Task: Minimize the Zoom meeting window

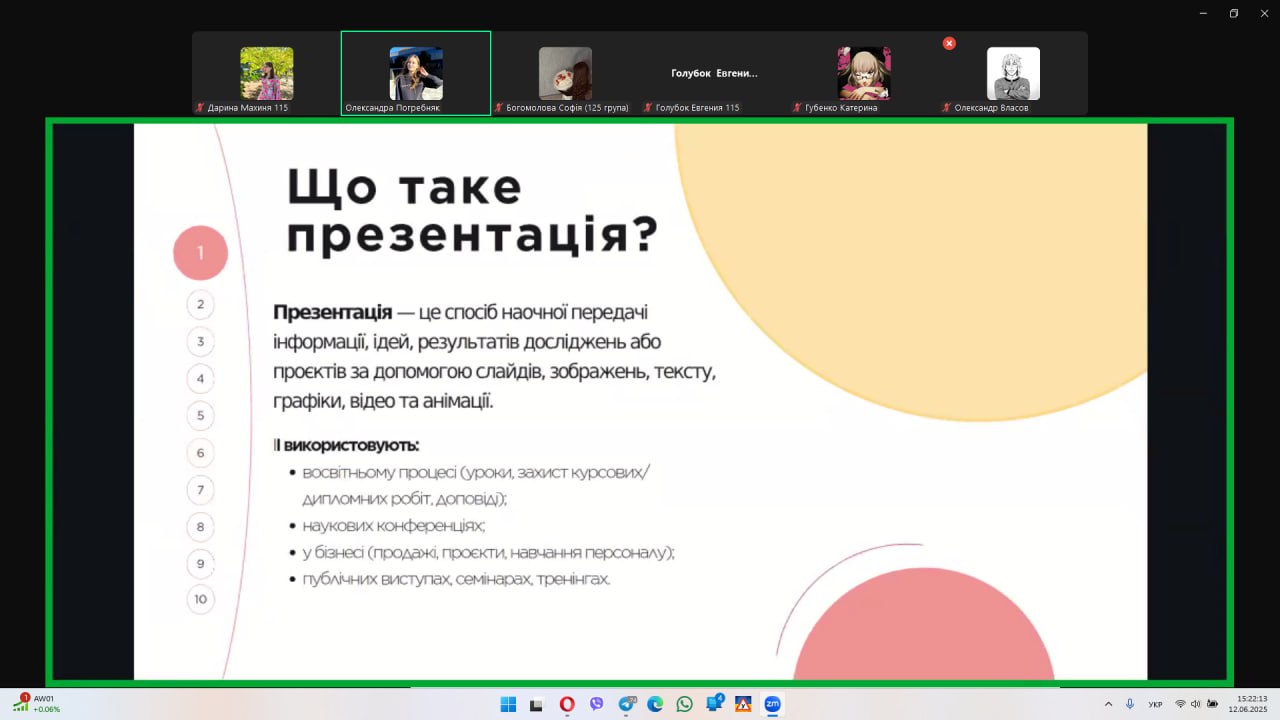Action: [1204, 13]
